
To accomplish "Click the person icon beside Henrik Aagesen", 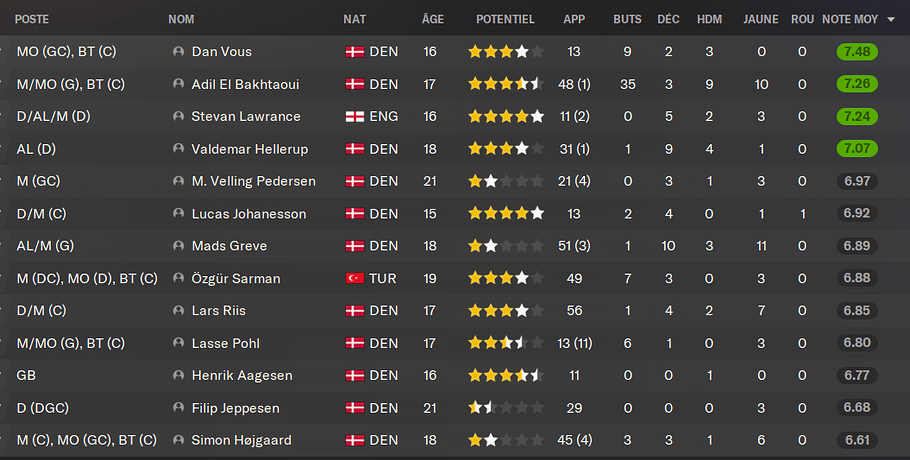I will [179, 376].
